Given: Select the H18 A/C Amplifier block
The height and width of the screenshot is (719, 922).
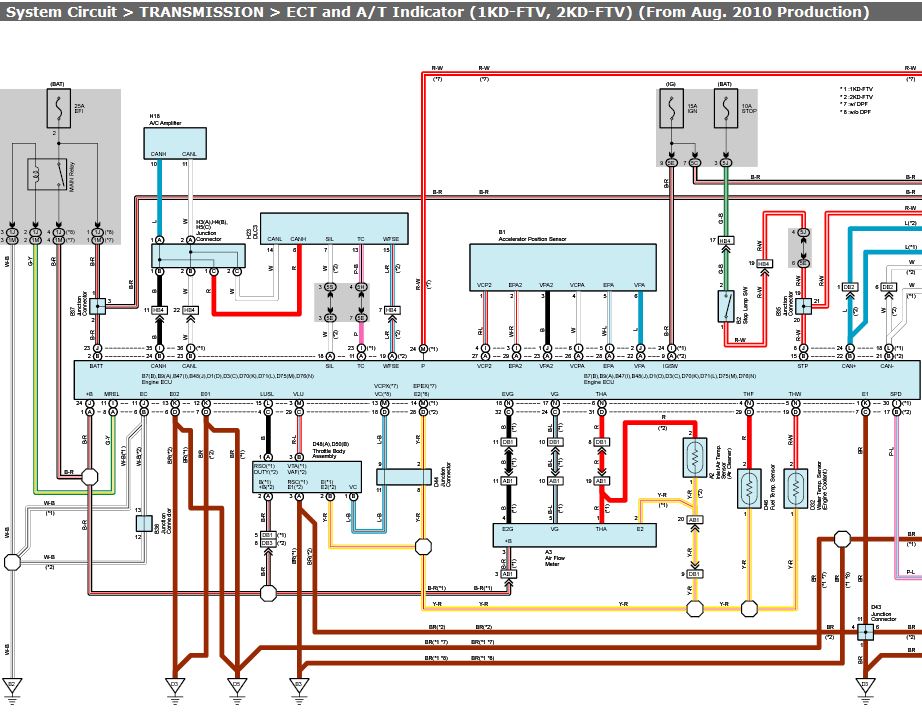Looking at the screenshot, I should tap(175, 145).
